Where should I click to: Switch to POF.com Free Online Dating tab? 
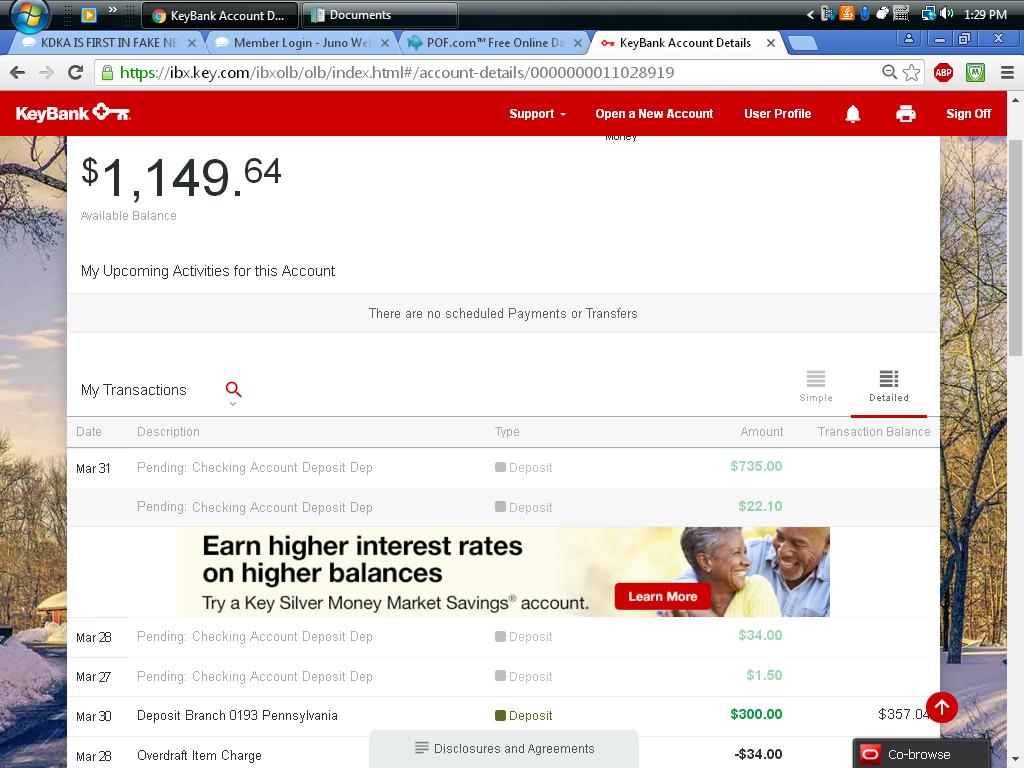click(x=495, y=43)
